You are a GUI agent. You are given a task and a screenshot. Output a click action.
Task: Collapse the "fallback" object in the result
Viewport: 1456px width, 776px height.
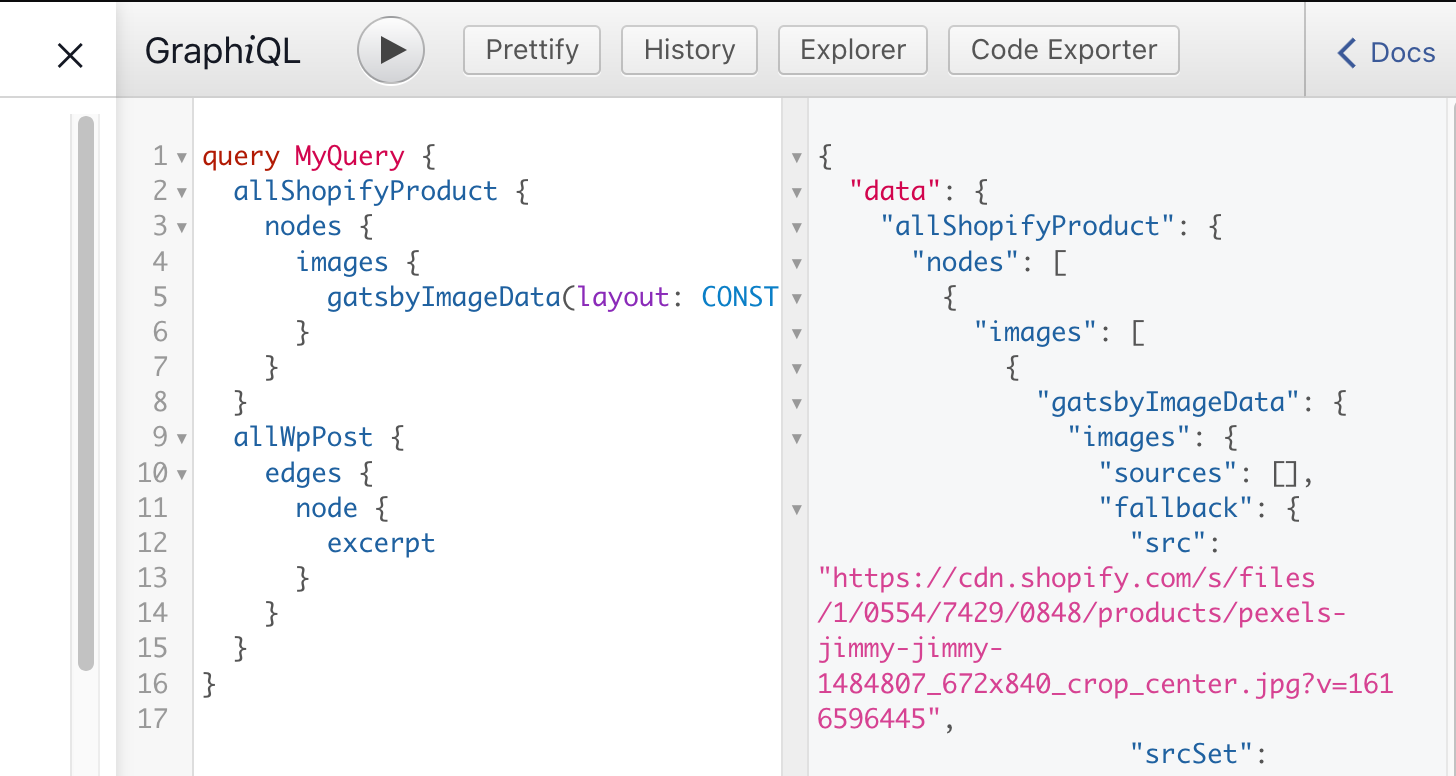click(x=797, y=509)
